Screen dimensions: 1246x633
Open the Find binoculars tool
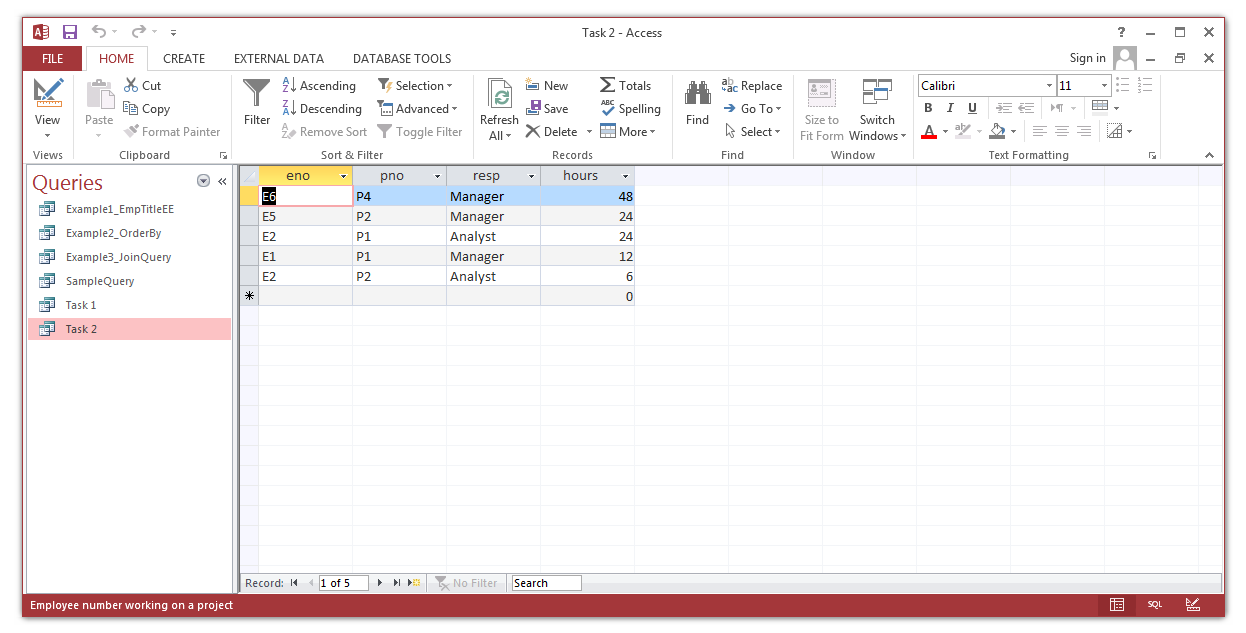pyautogui.click(x=697, y=103)
